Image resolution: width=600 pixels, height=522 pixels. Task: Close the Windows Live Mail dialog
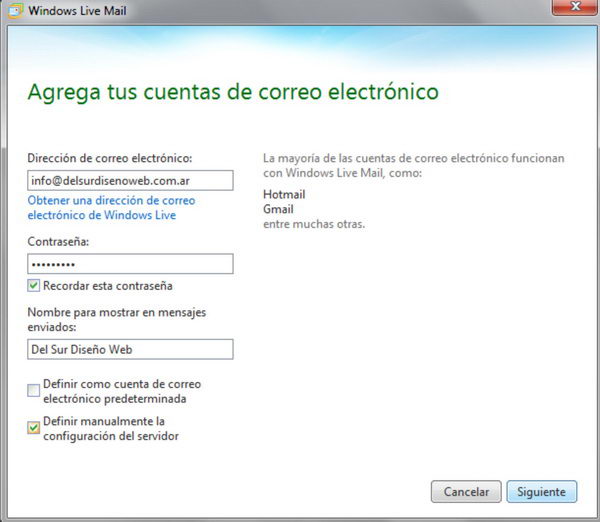point(575,7)
